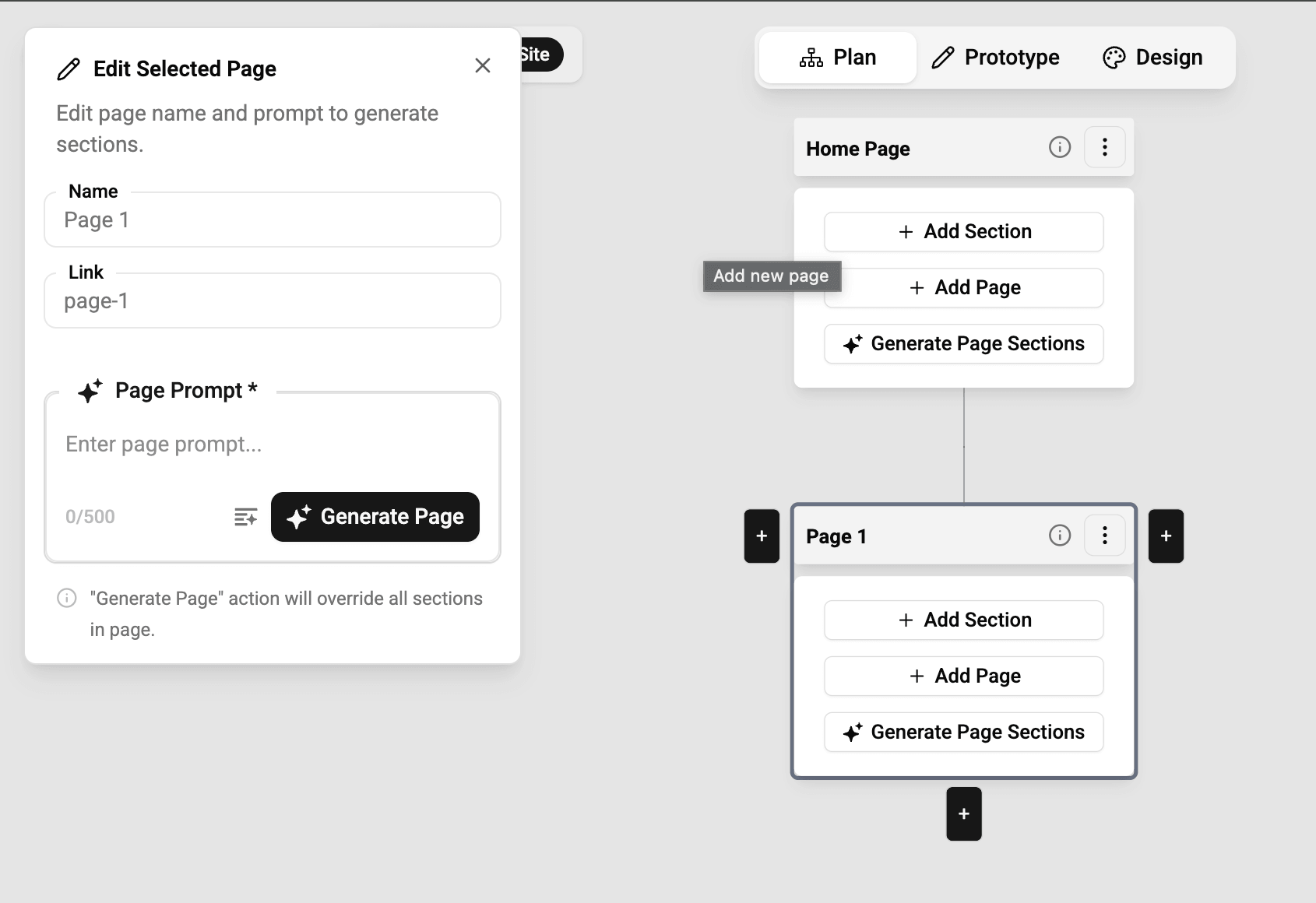
Task: Add Page under Page 1
Action: coord(964,676)
